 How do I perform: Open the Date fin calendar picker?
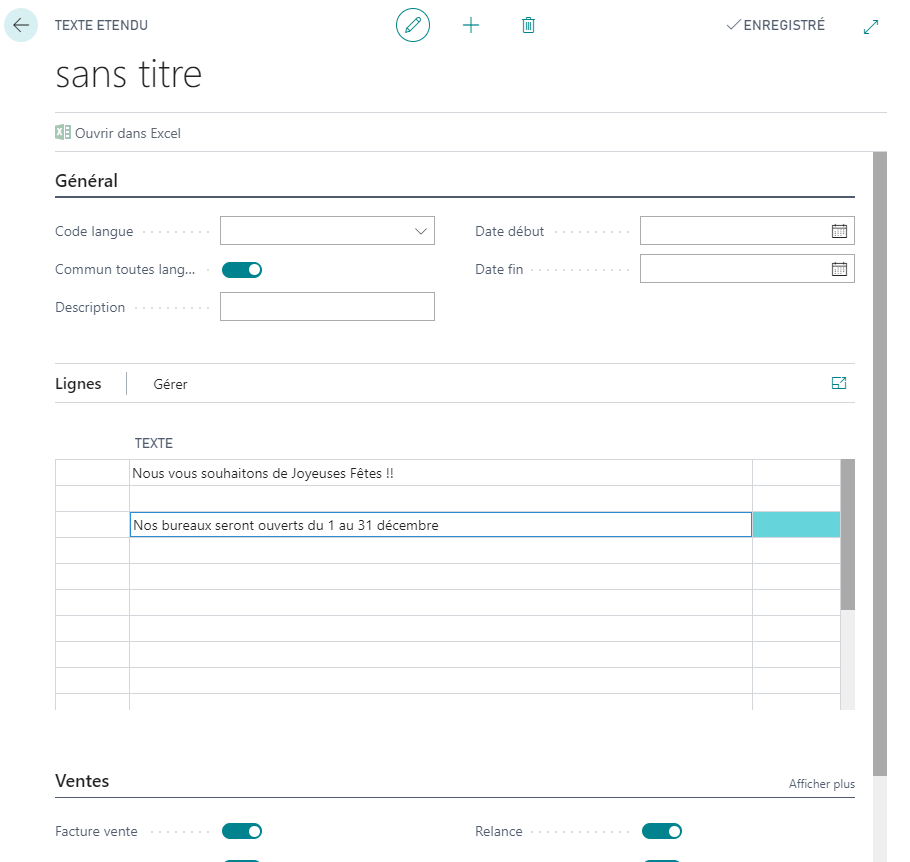point(839,269)
